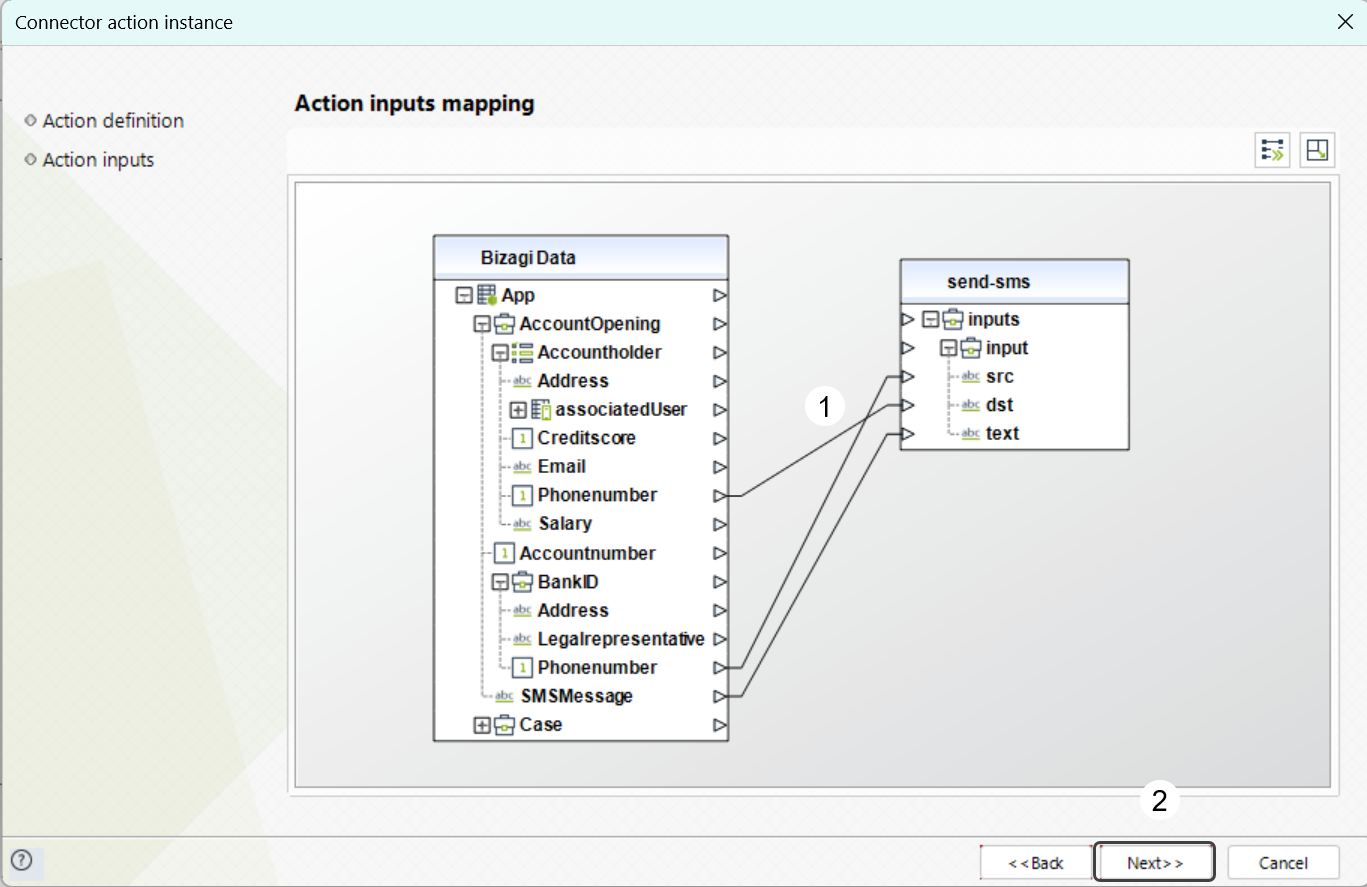Select the Legalrepresentative attribute
This screenshot has height=887, width=1367.
pos(621,639)
